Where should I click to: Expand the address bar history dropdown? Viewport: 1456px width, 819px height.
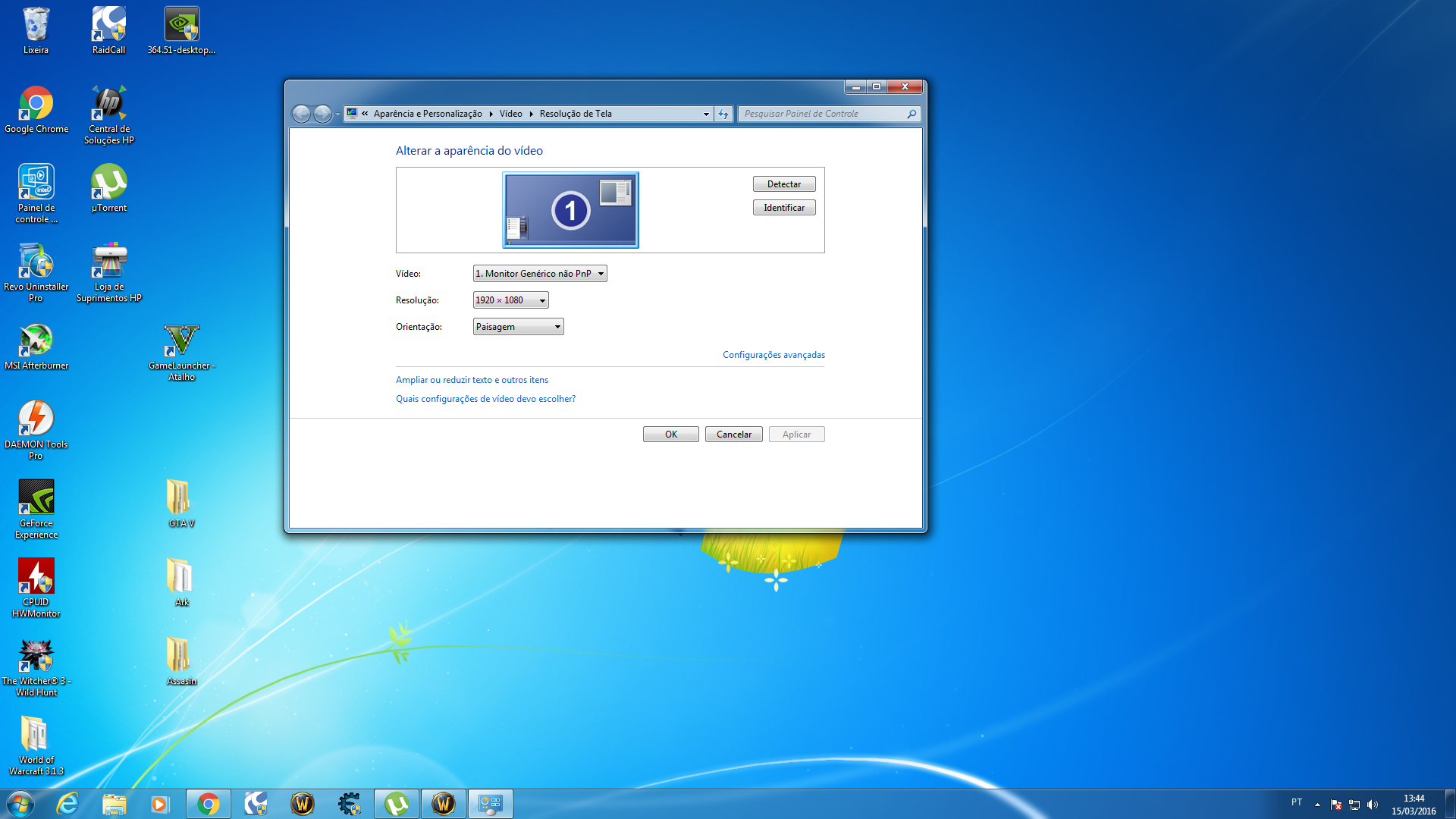(x=706, y=114)
